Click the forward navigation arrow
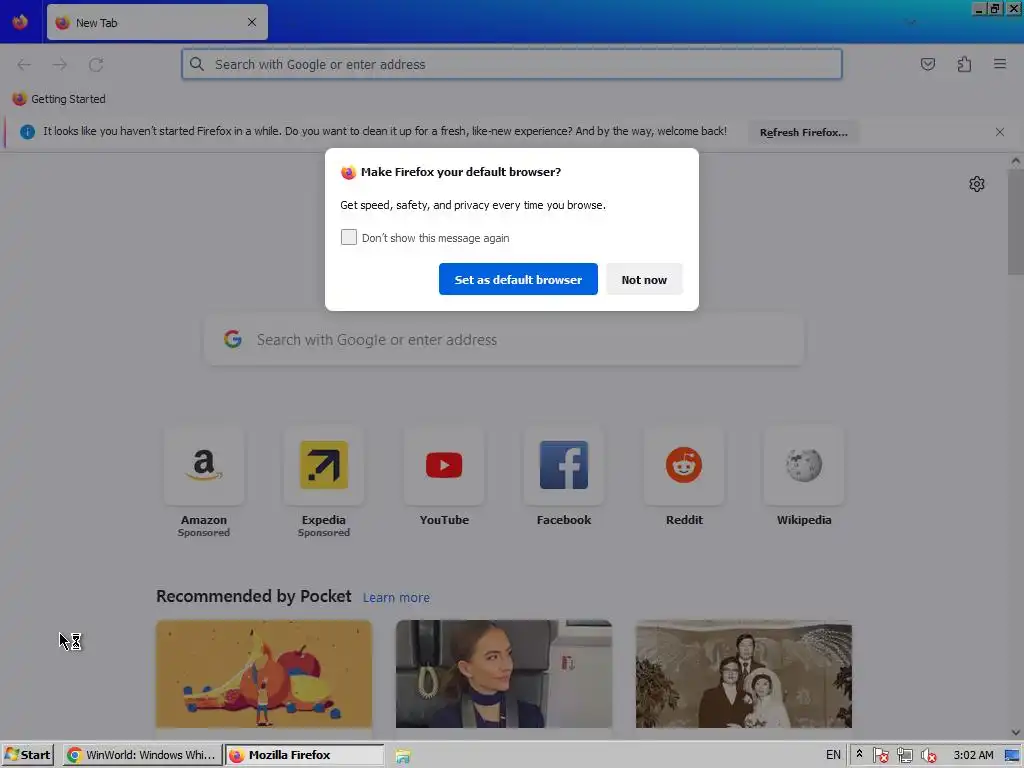 pos(60,65)
